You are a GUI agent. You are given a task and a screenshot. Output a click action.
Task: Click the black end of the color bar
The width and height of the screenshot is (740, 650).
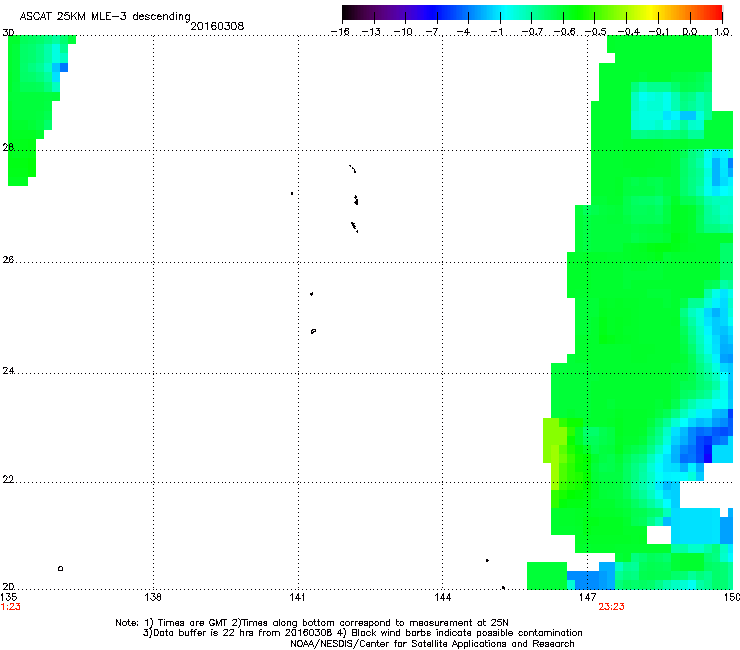pyautogui.click(x=348, y=12)
